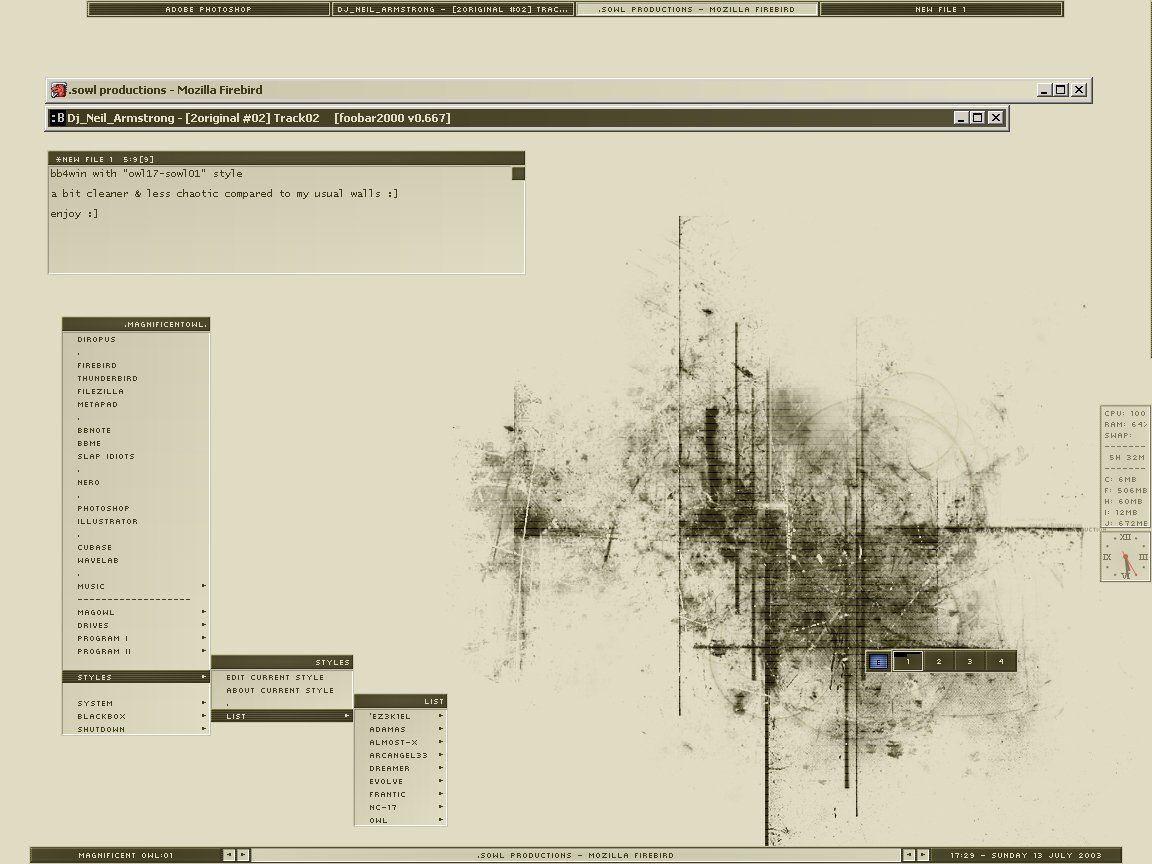Image resolution: width=1152 pixels, height=864 pixels.
Task: Switch to workspace 2 in the pager
Action: tap(939, 661)
